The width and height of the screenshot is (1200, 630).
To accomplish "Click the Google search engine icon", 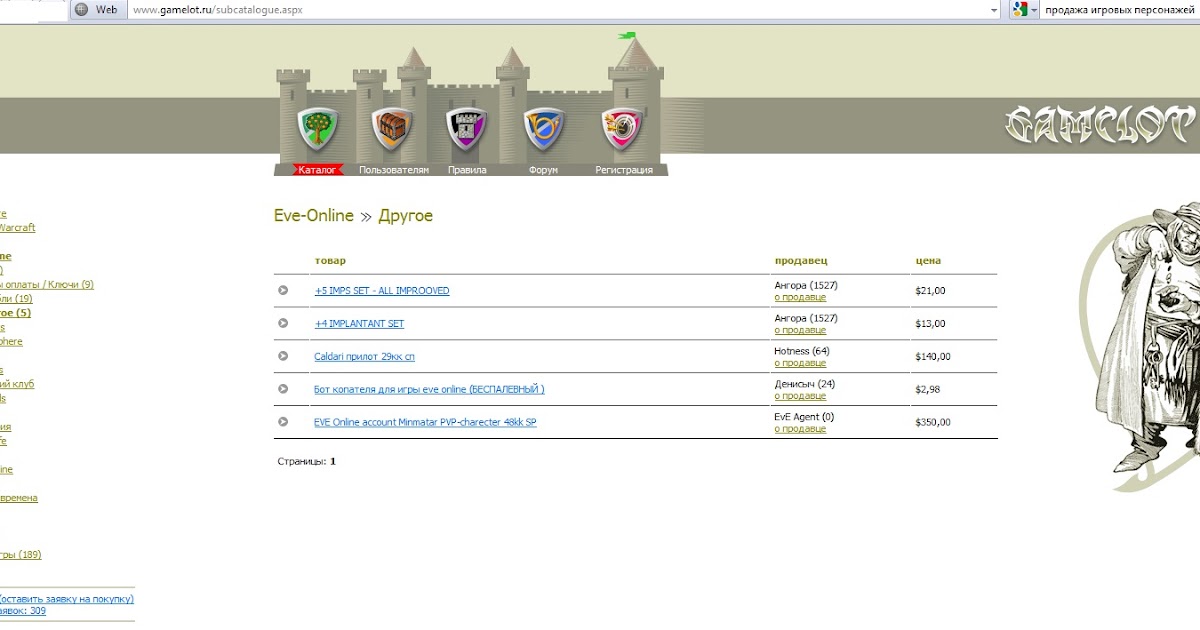I will pos(1019,9).
